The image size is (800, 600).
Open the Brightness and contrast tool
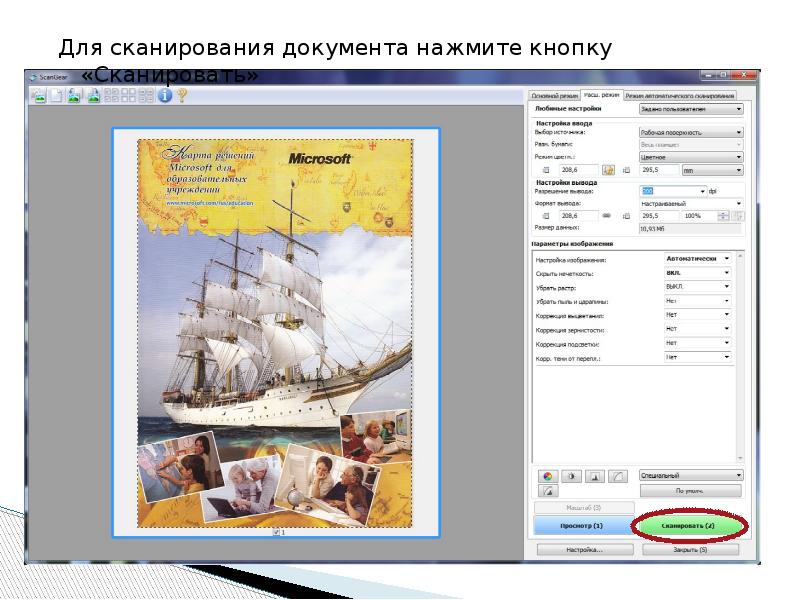pos(571,477)
